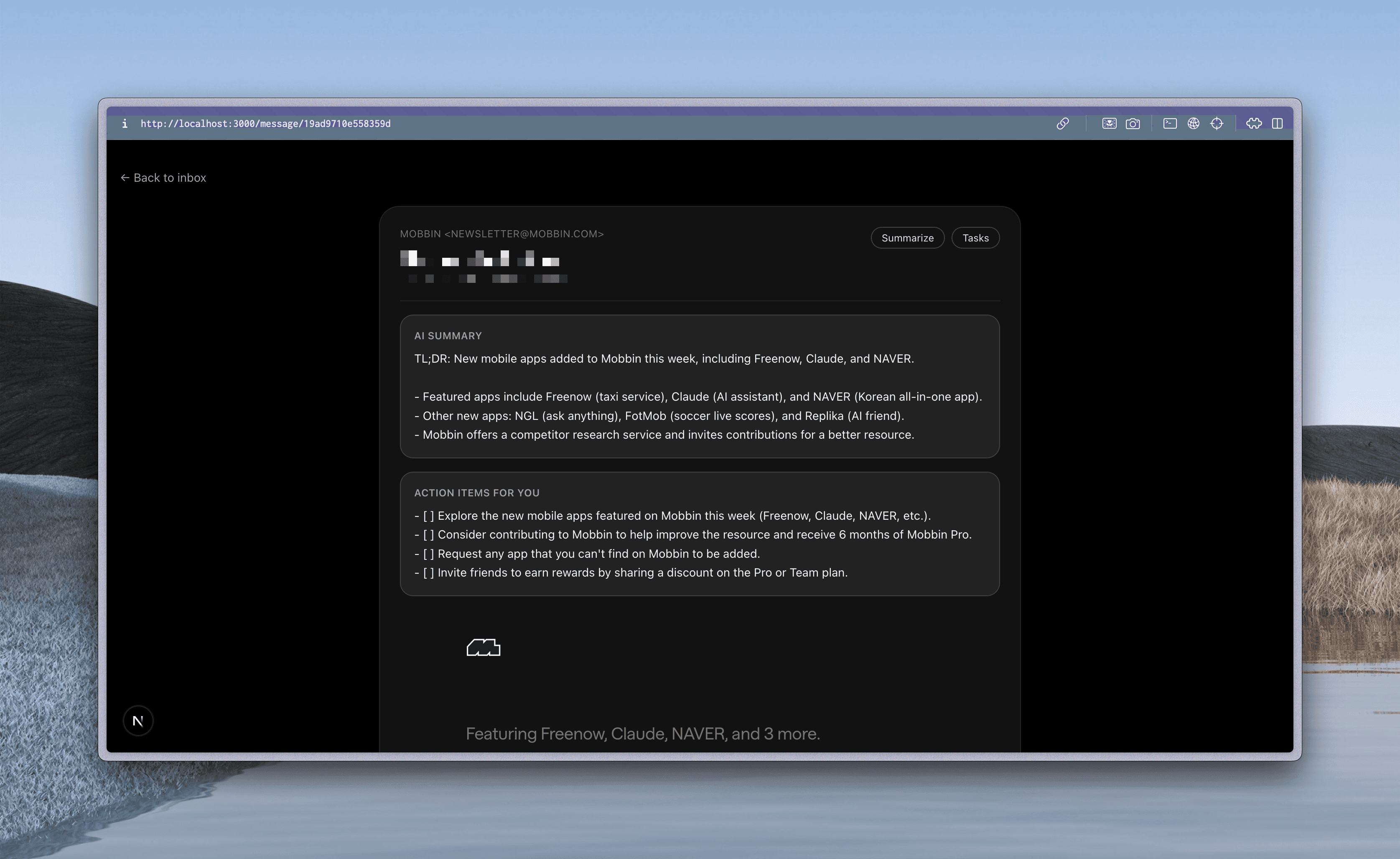This screenshot has width=1400, height=859.
Task: Click the Summarize button
Action: [x=907, y=237]
